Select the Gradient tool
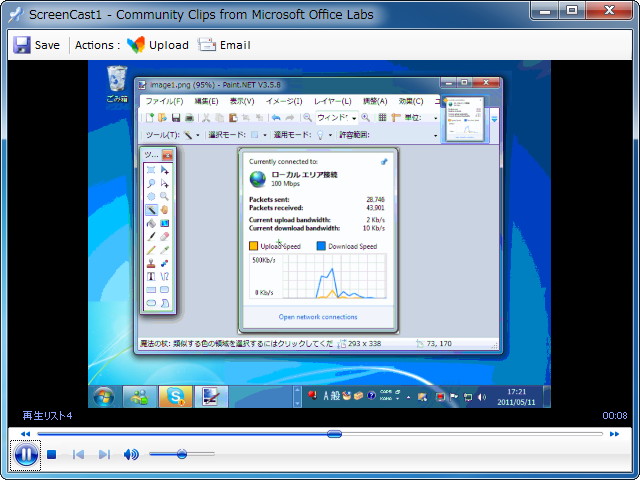 (164, 223)
